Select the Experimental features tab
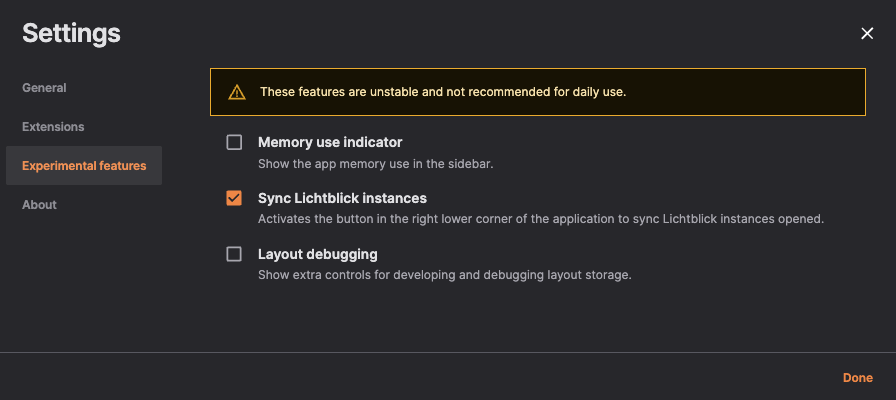The image size is (896, 400). click(x=84, y=166)
